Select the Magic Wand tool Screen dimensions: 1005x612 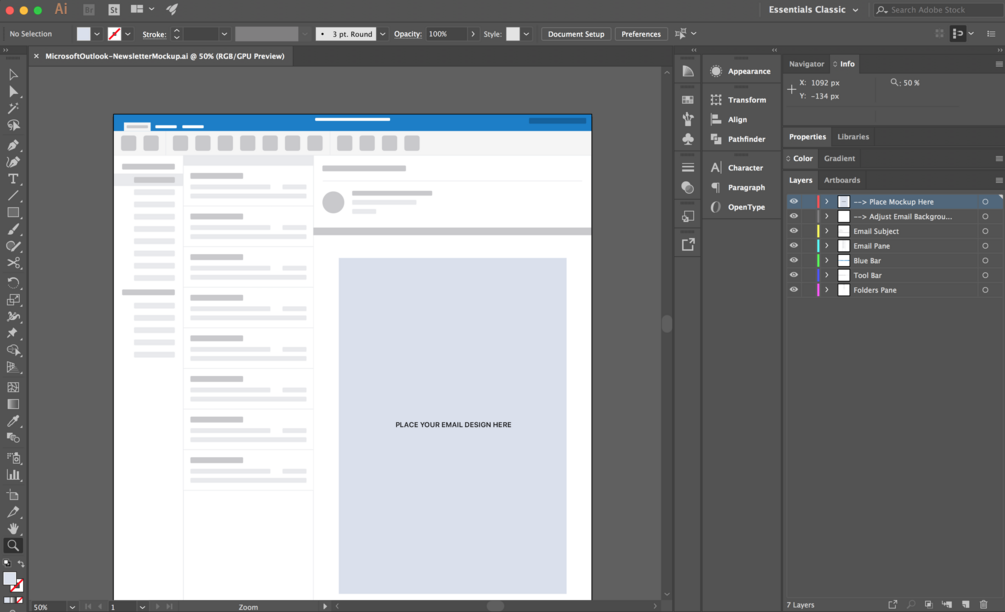(x=13, y=108)
